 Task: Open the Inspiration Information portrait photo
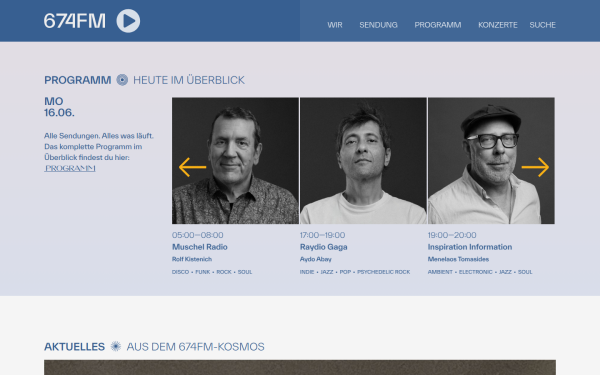[x=491, y=161]
